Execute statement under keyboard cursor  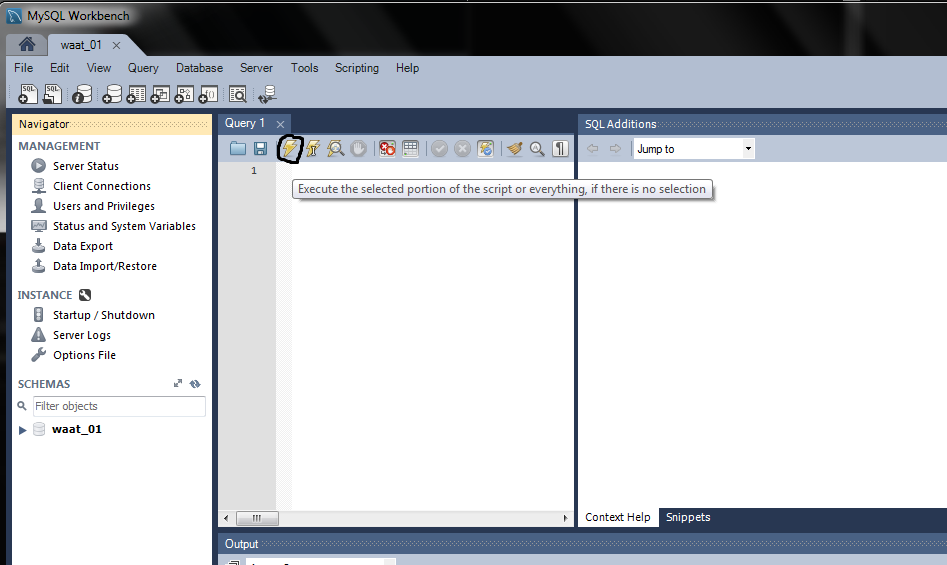pyautogui.click(x=313, y=148)
